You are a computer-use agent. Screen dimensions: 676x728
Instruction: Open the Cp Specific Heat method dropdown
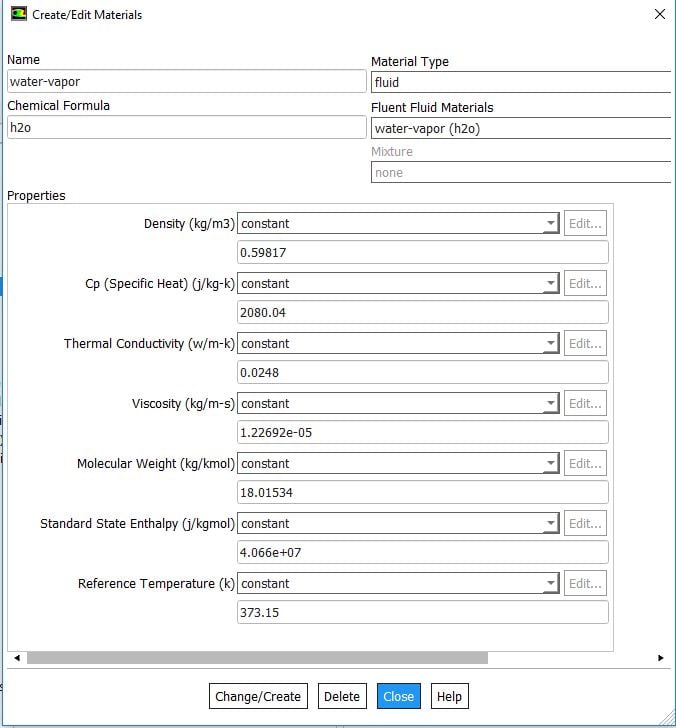point(398,283)
